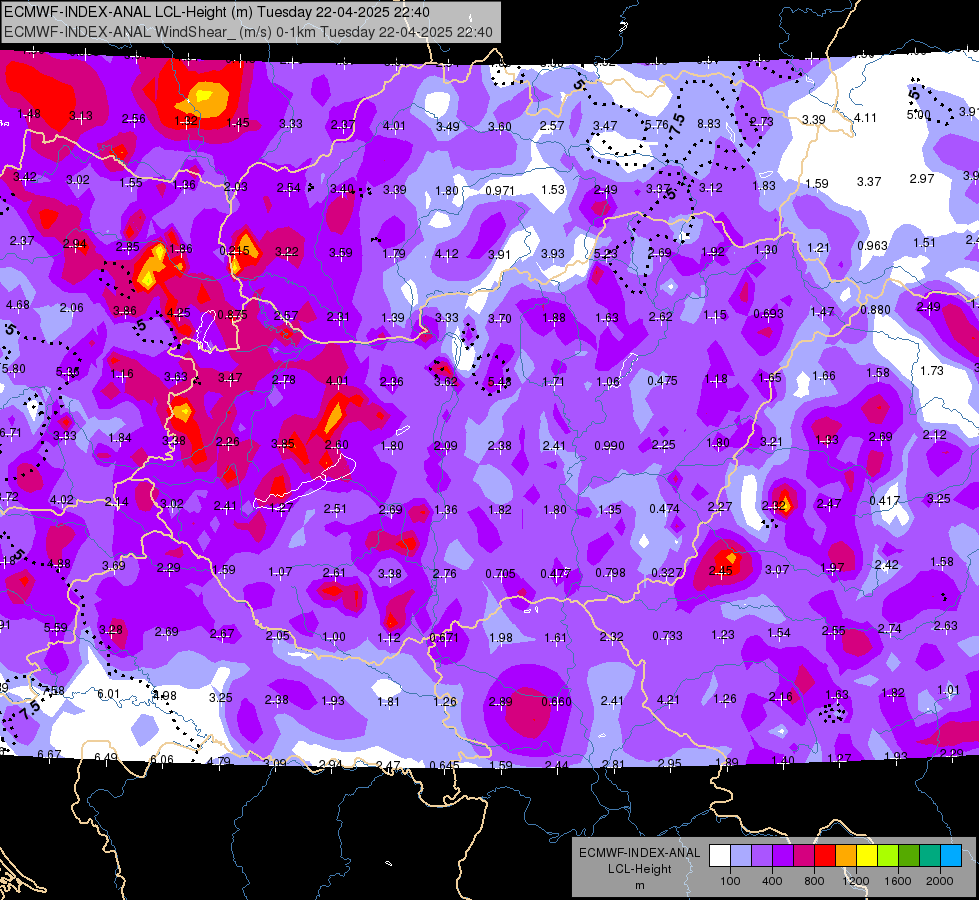
Task: Click the grid value 0.645
Action: 445,764
